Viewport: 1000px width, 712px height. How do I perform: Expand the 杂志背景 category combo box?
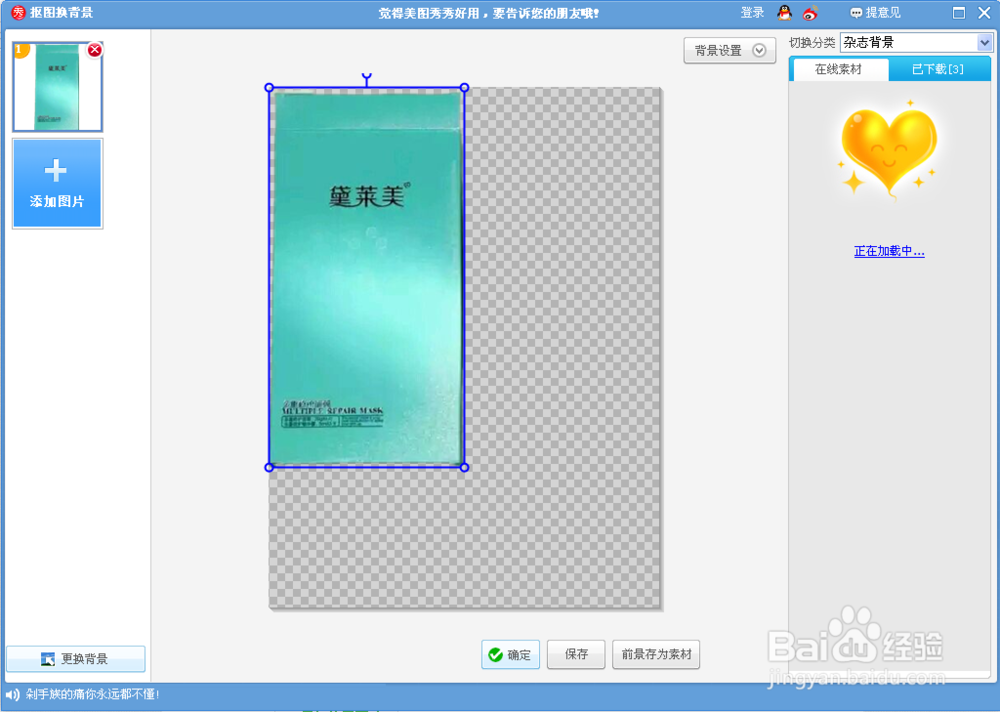(x=916, y=43)
